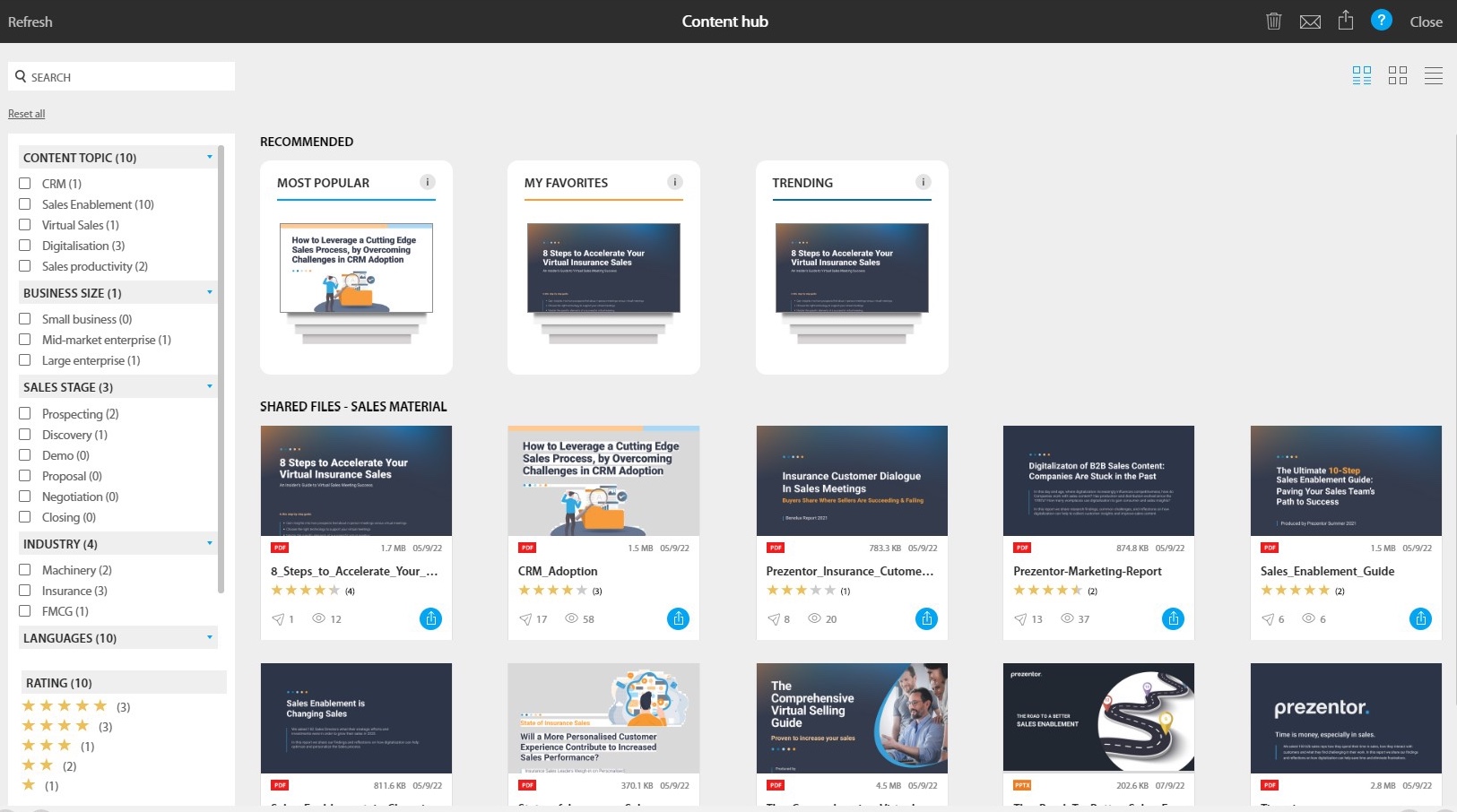This screenshot has height=812, width=1457.
Task: Switch to grid view layout
Action: tap(1398, 75)
